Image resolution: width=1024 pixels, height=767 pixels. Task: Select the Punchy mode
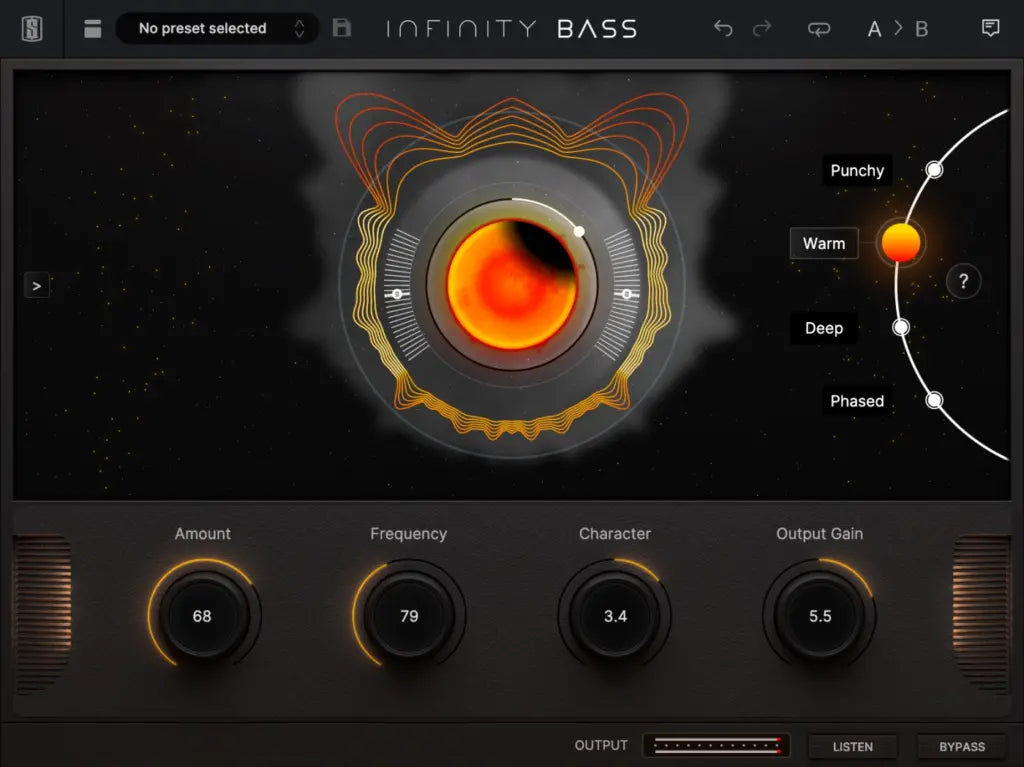pyautogui.click(x=857, y=171)
